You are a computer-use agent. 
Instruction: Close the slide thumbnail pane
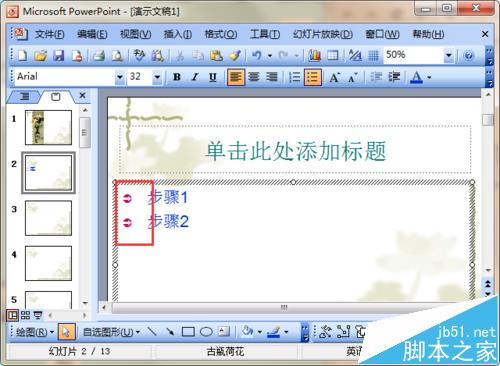[x=82, y=96]
